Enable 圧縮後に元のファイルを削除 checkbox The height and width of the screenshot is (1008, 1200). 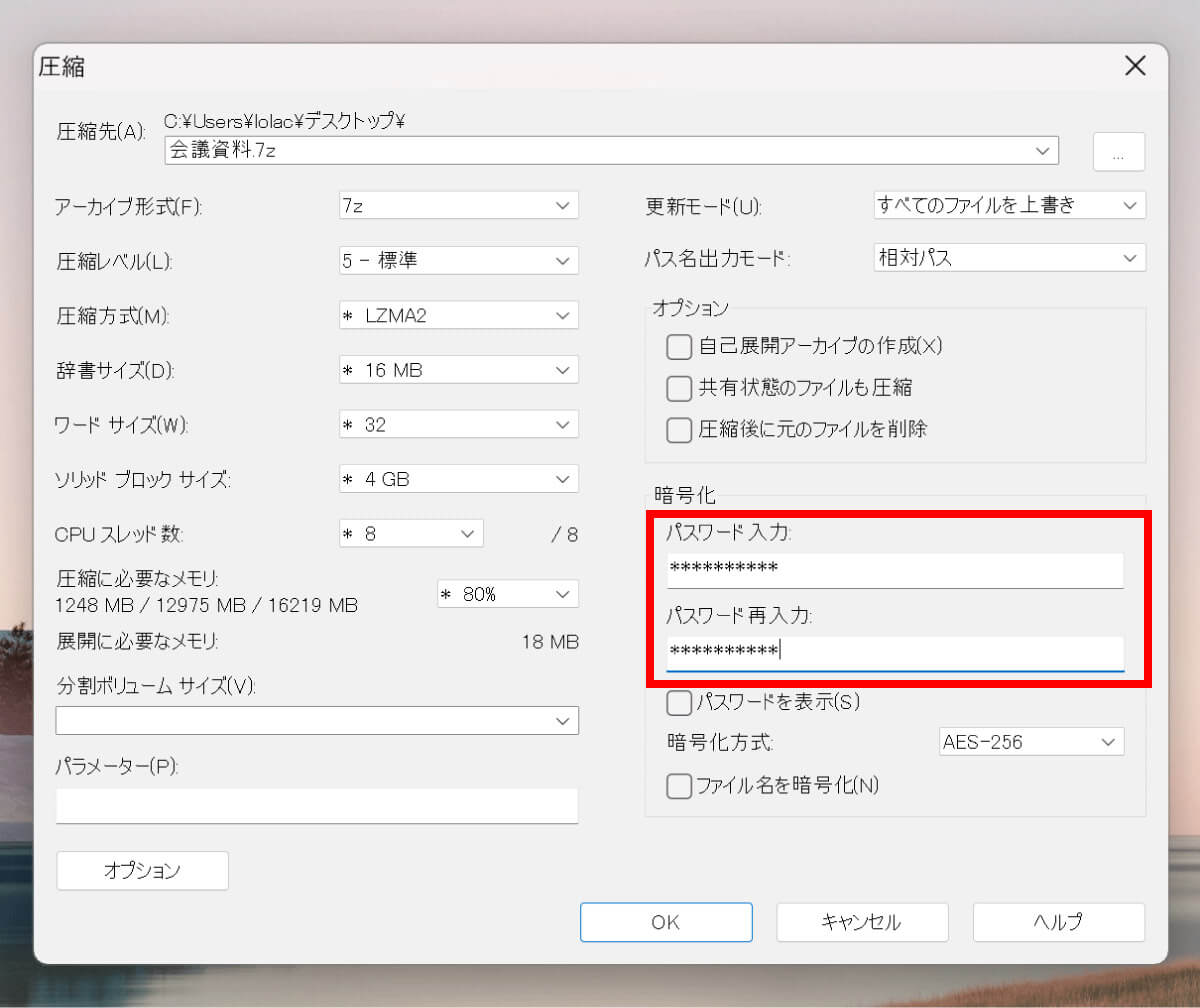point(679,430)
